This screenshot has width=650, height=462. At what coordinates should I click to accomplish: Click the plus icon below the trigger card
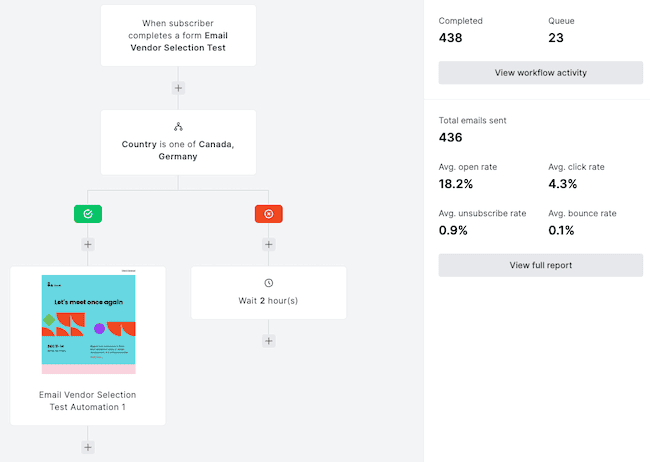coord(178,88)
